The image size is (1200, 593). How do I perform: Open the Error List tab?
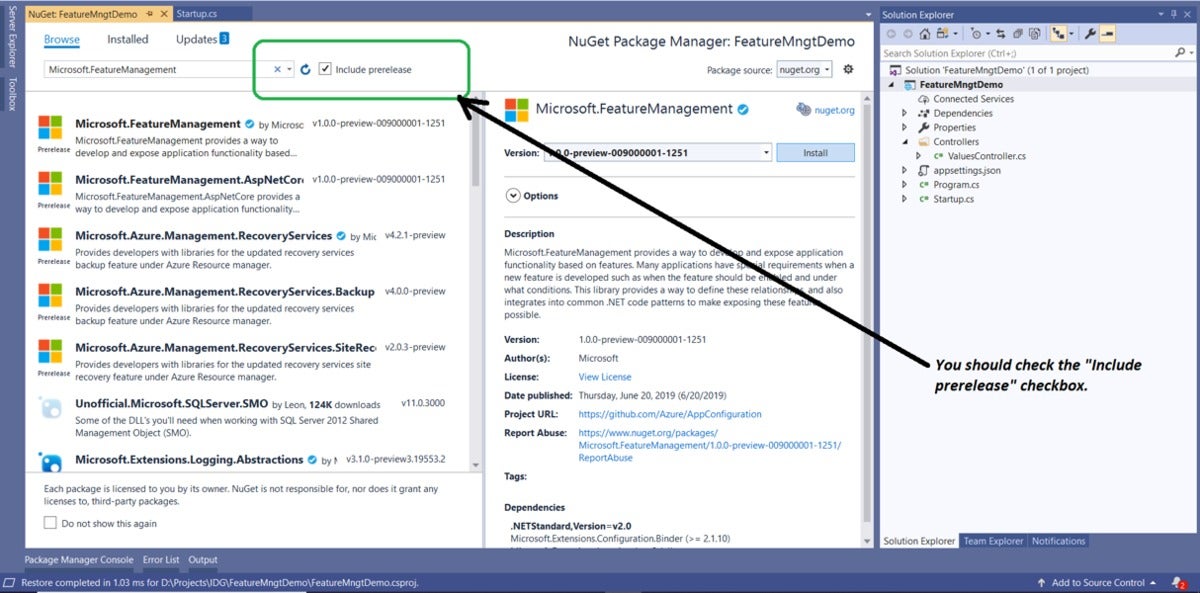[x=161, y=560]
